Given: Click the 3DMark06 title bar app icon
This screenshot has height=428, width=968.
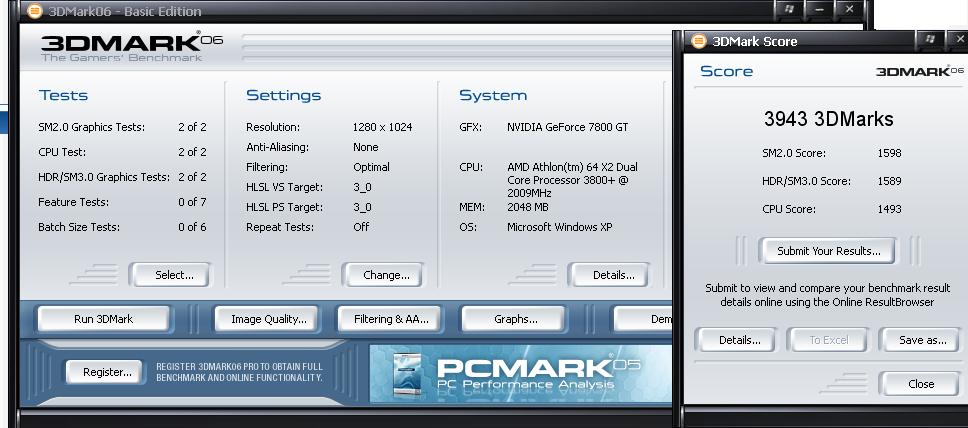Looking at the screenshot, I should point(35,10).
